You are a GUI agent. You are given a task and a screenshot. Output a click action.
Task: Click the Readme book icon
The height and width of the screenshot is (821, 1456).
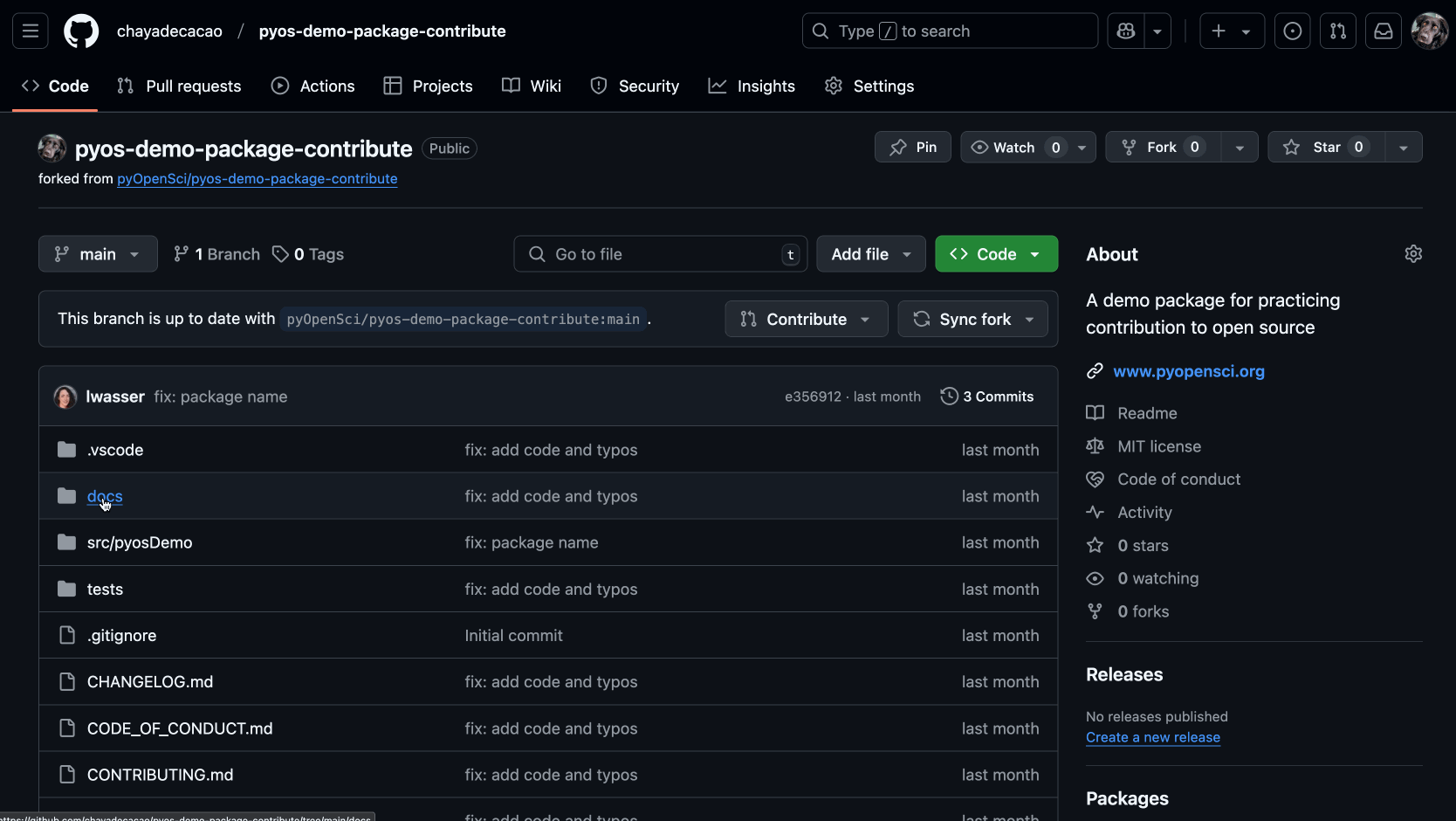[x=1095, y=413]
